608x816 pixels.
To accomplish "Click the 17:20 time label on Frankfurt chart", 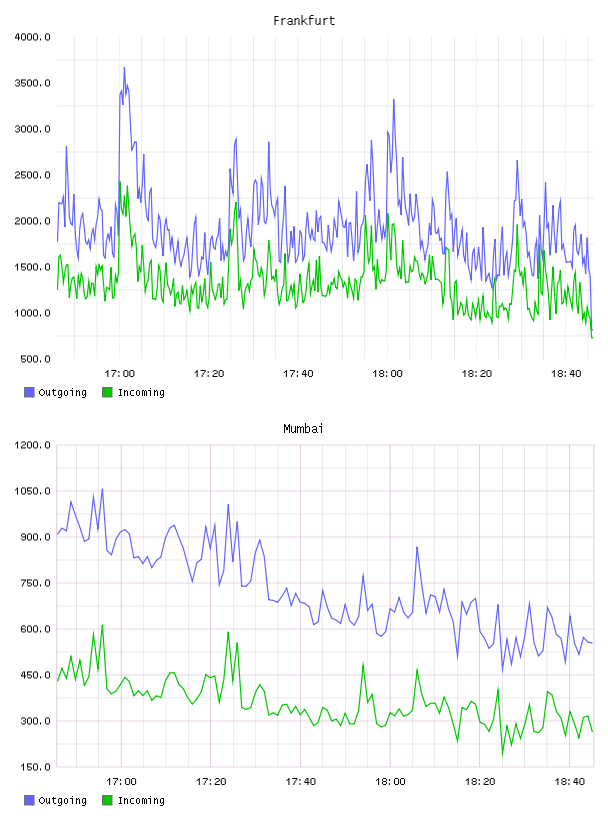I will (209, 374).
